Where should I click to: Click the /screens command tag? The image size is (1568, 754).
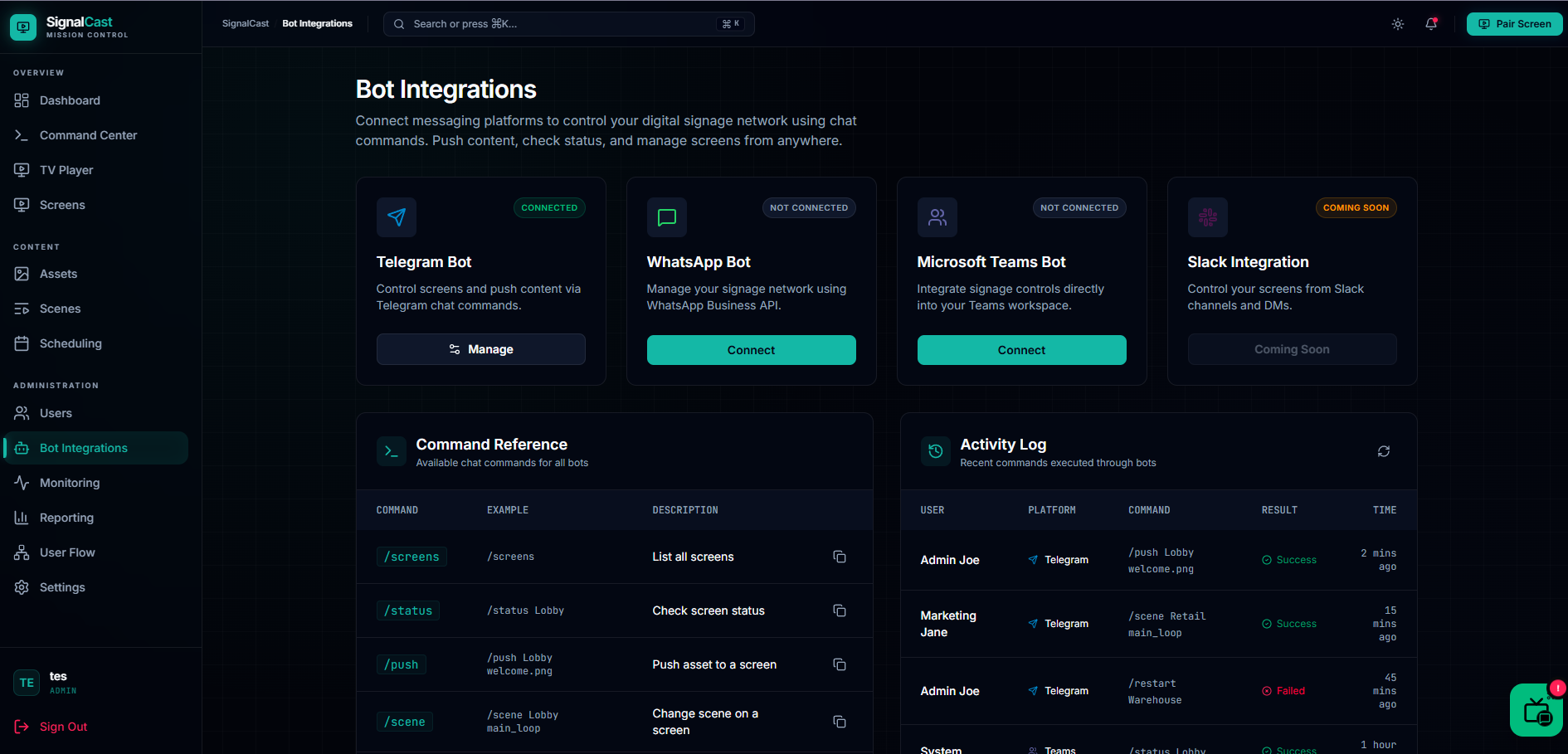pyautogui.click(x=411, y=557)
